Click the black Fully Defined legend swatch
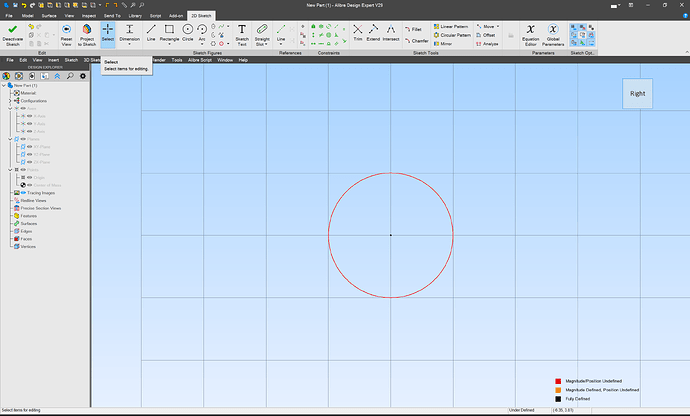This screenshot has width=690, height=416. (x=558, y=399)
